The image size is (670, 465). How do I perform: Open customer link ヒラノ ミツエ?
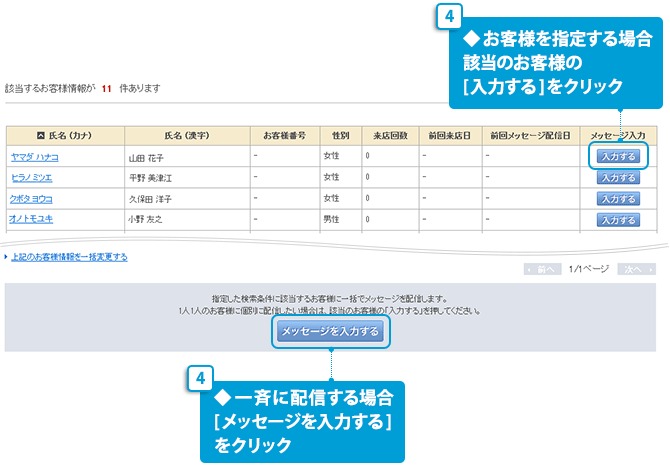[32, 177]
